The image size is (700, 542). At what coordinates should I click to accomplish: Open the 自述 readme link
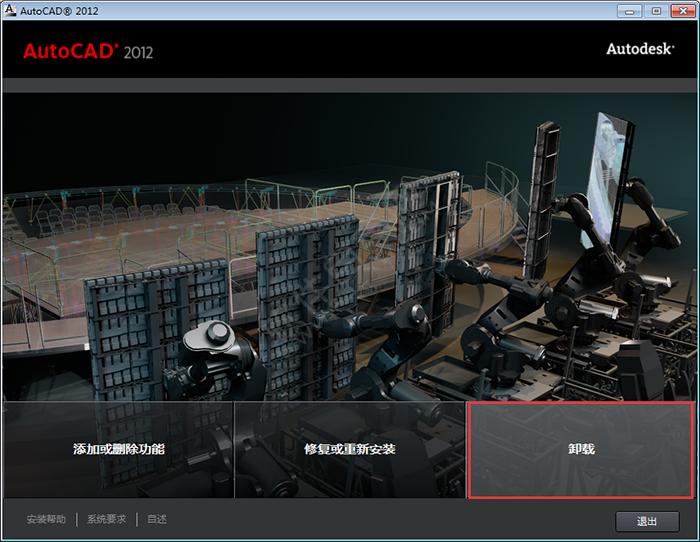click(157, 519)
